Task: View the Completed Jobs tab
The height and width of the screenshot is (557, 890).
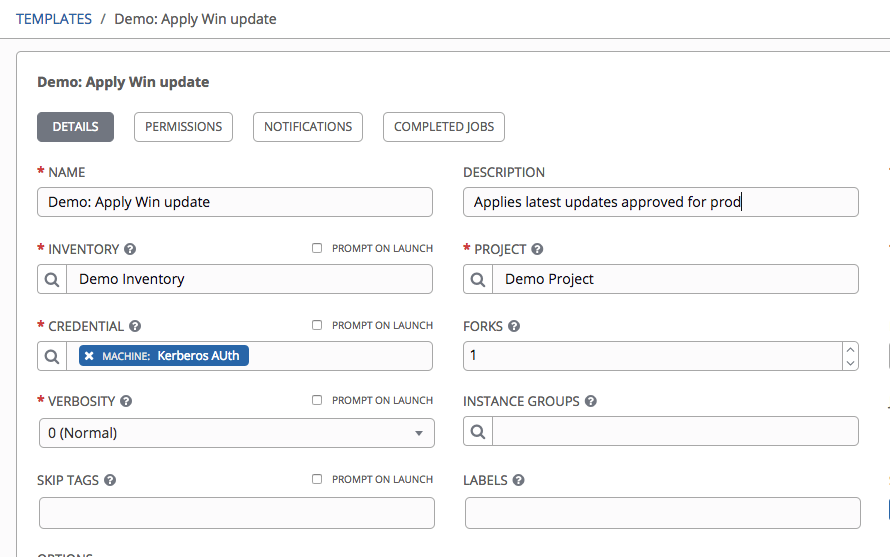Action: coord(444,127)
